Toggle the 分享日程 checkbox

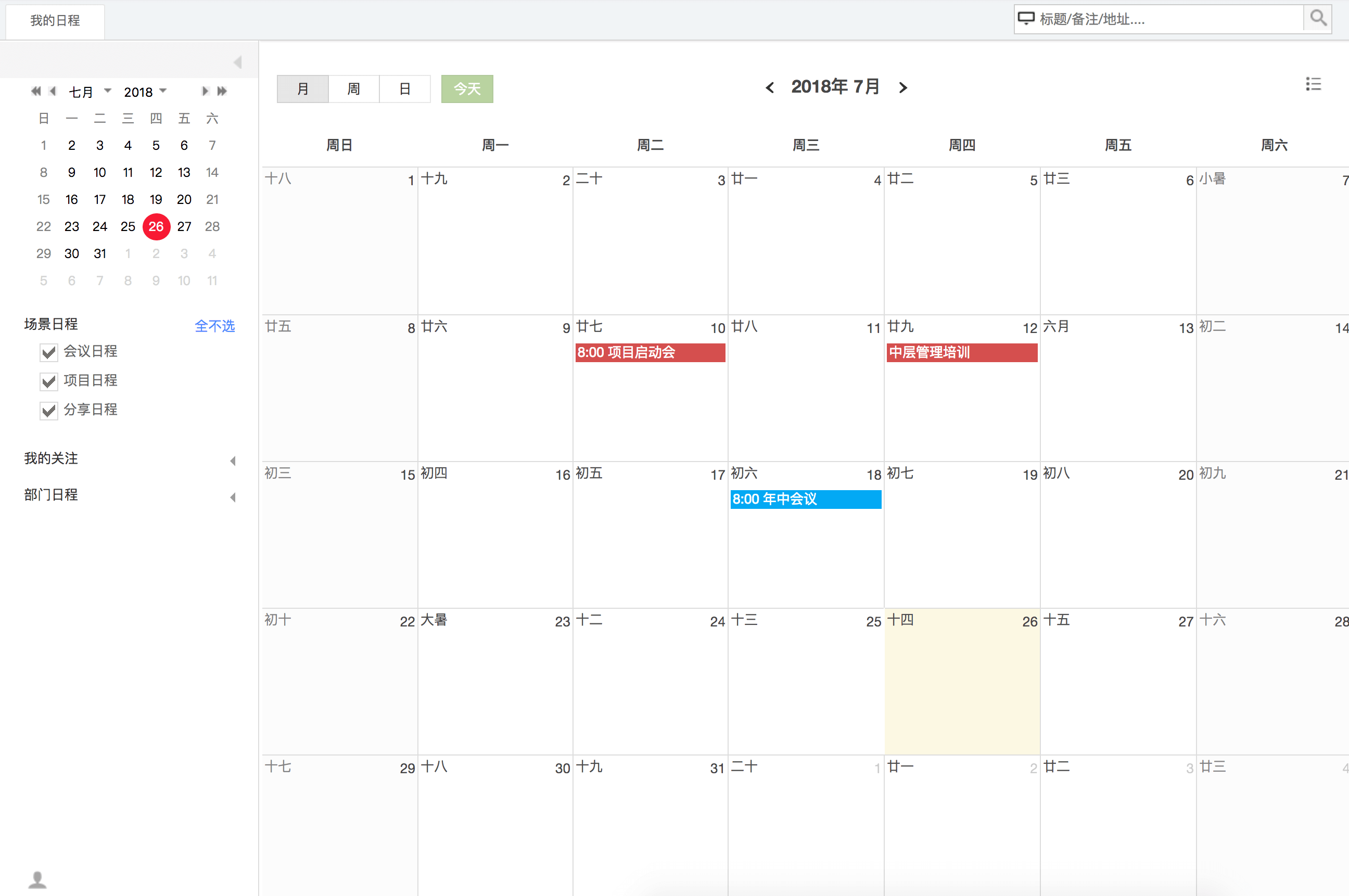(x=49, y=411)
